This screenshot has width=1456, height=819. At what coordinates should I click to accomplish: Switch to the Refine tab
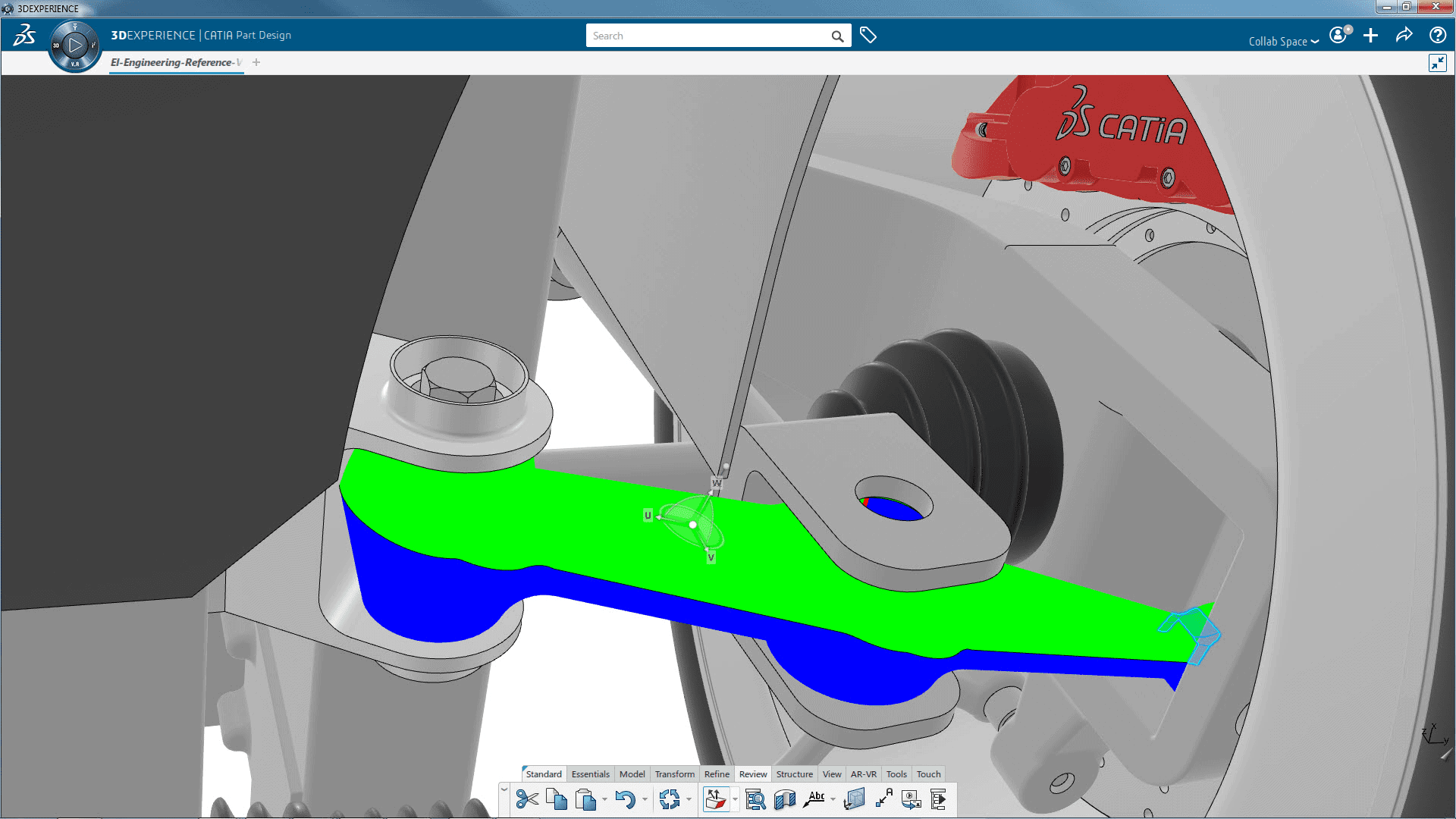(x=717, y=774)
